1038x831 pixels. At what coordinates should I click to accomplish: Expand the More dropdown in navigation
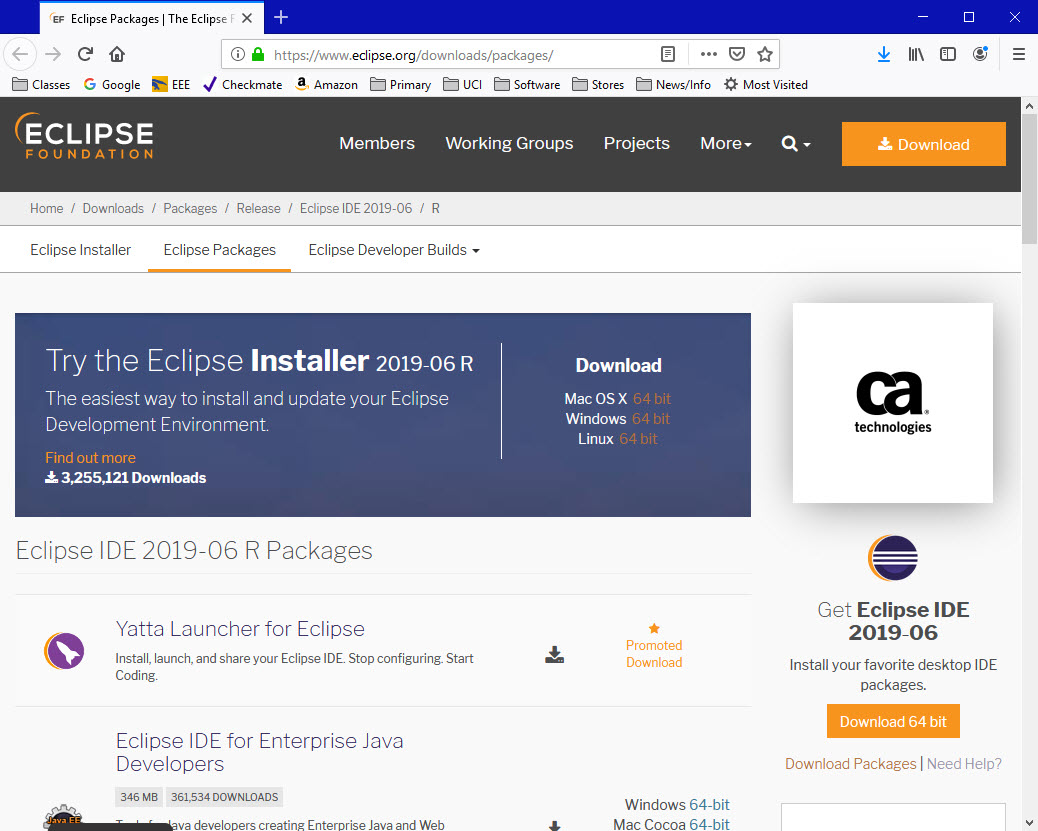[725, 144]
